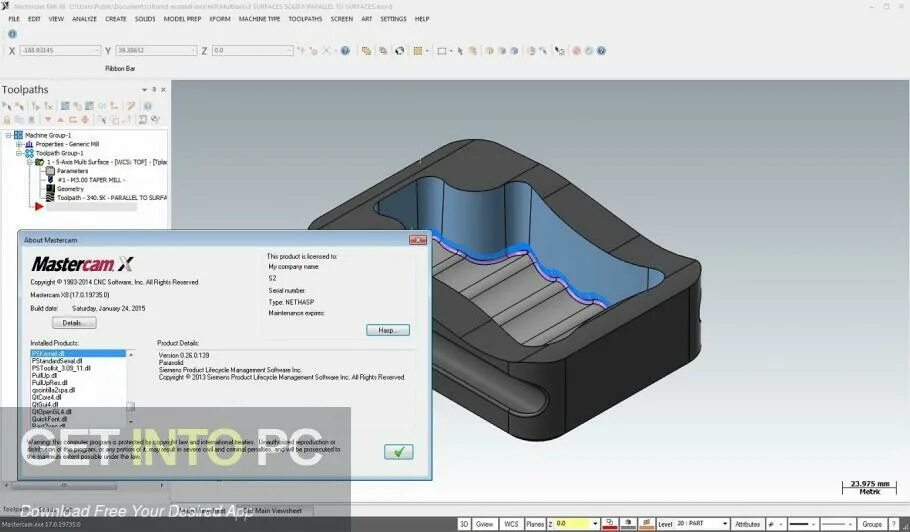Select QtCore4.dll in Installed Products list

coord(46,397)
